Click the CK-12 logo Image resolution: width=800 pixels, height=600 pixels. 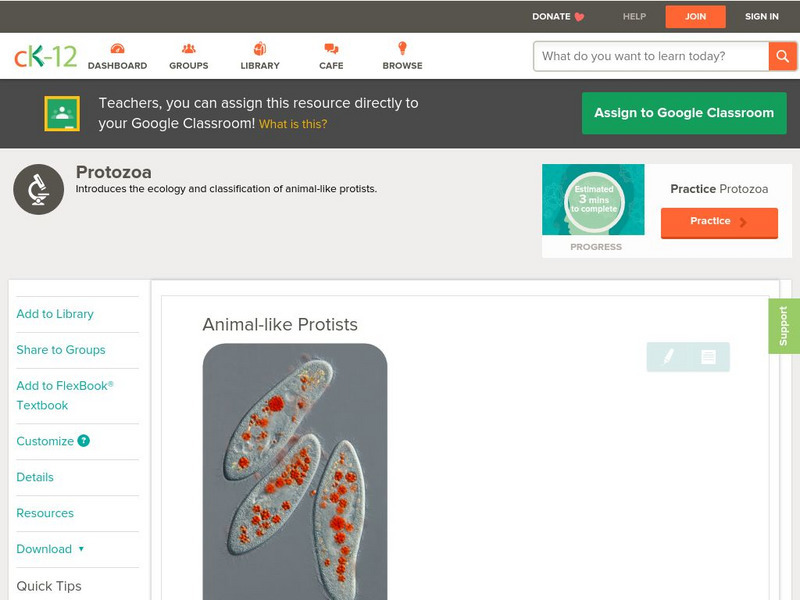click(46, 56)
